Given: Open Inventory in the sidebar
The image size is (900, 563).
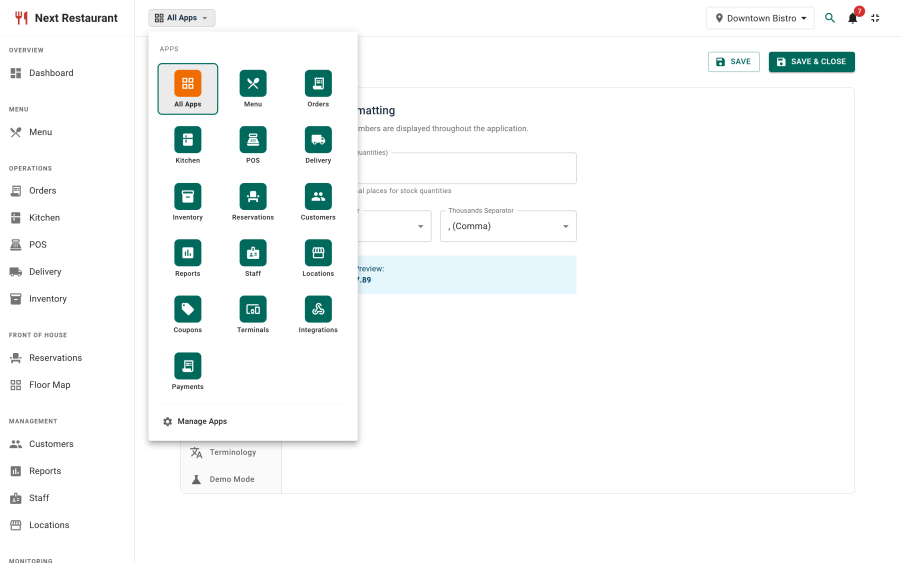Looking at the screenshot, I should tap(67, 298).
